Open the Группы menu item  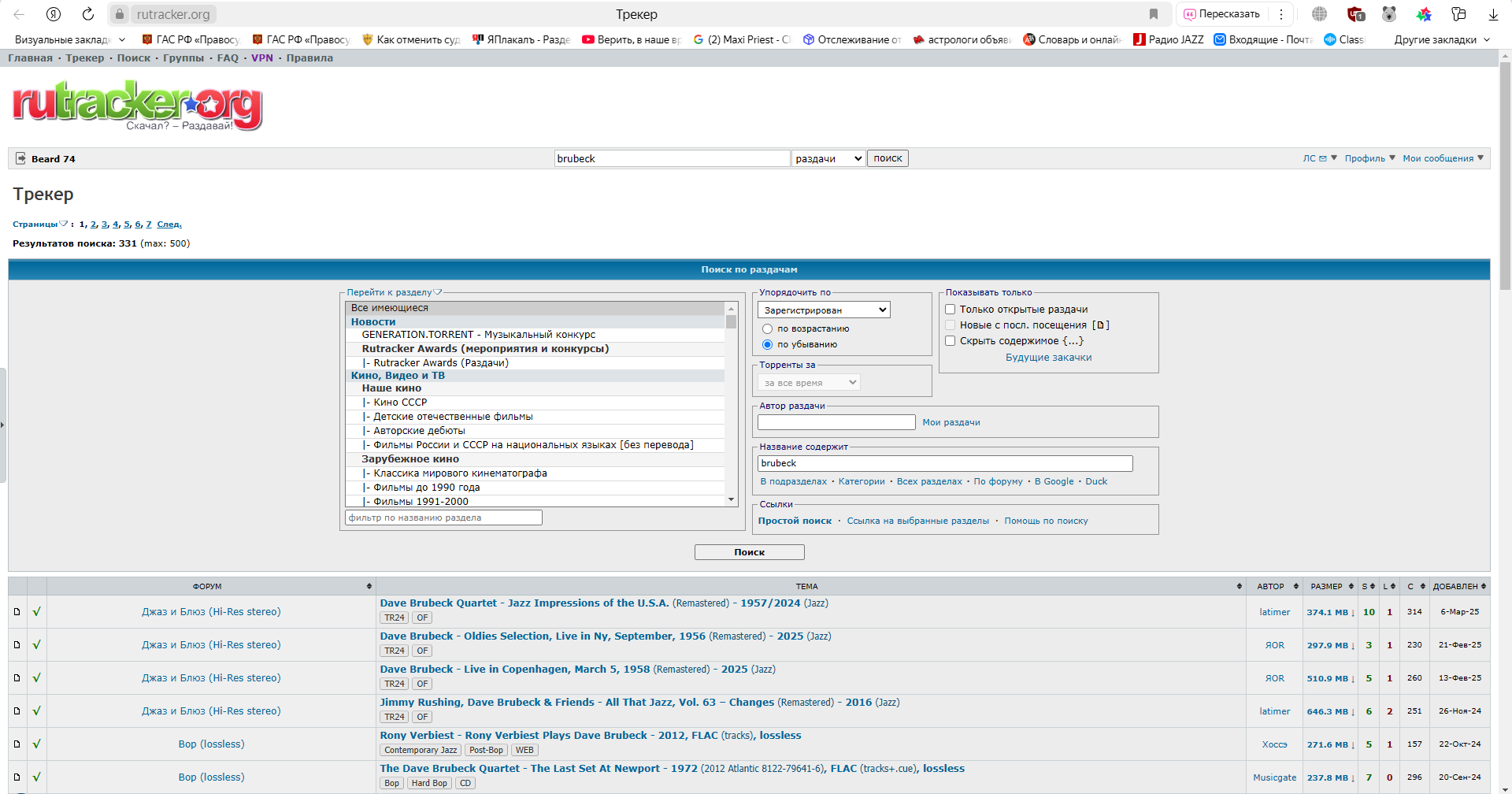pos(183,58)
